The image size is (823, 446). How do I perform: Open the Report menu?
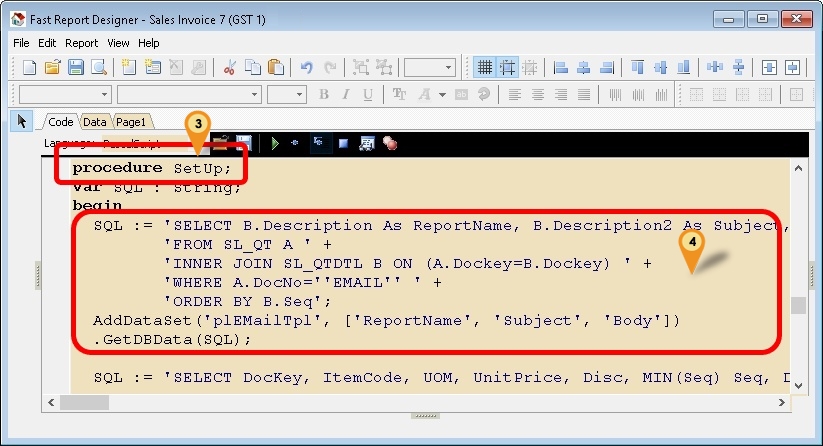tap(82, 43)
